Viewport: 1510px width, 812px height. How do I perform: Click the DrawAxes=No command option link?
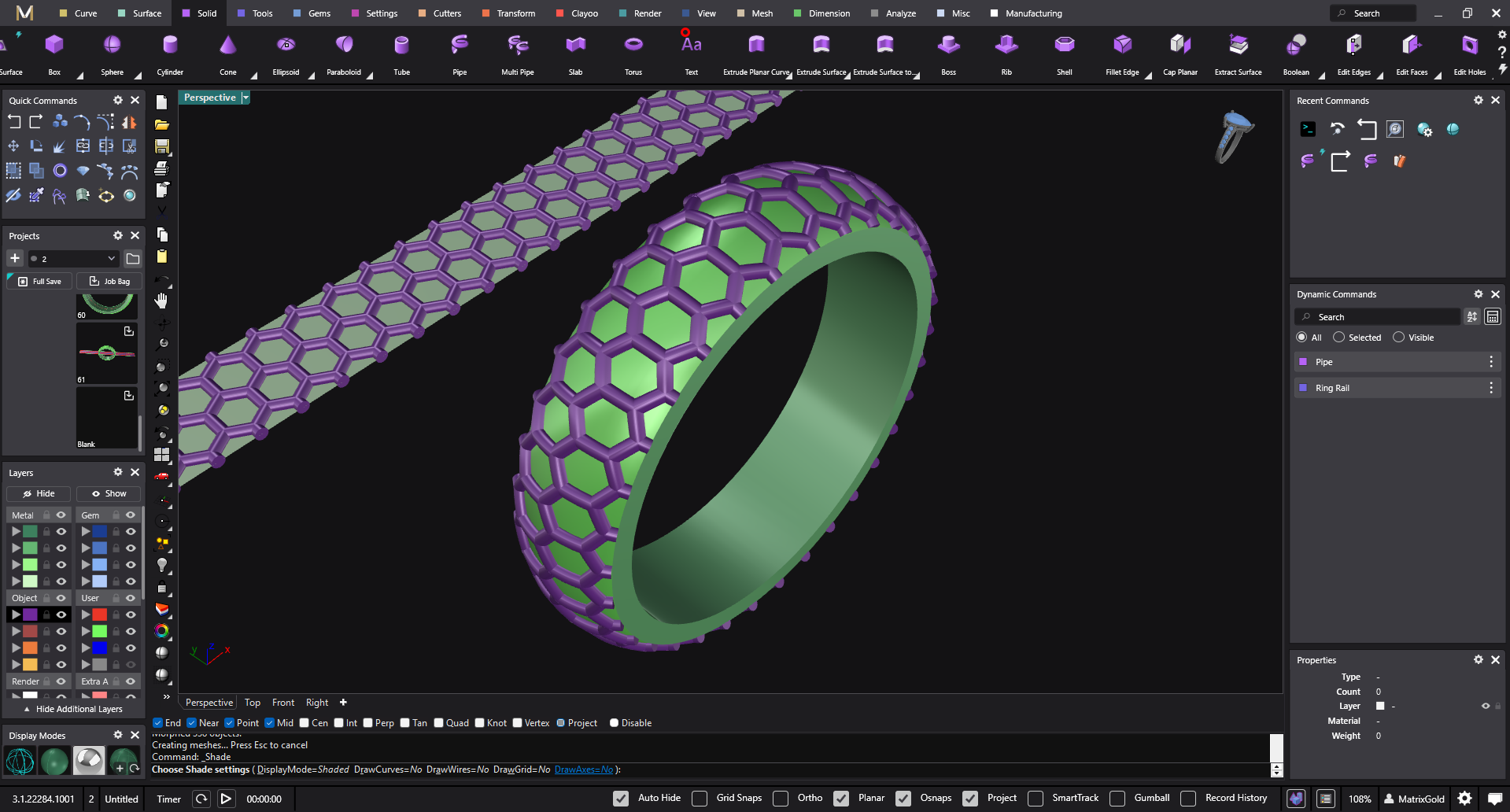coord(583,770)
